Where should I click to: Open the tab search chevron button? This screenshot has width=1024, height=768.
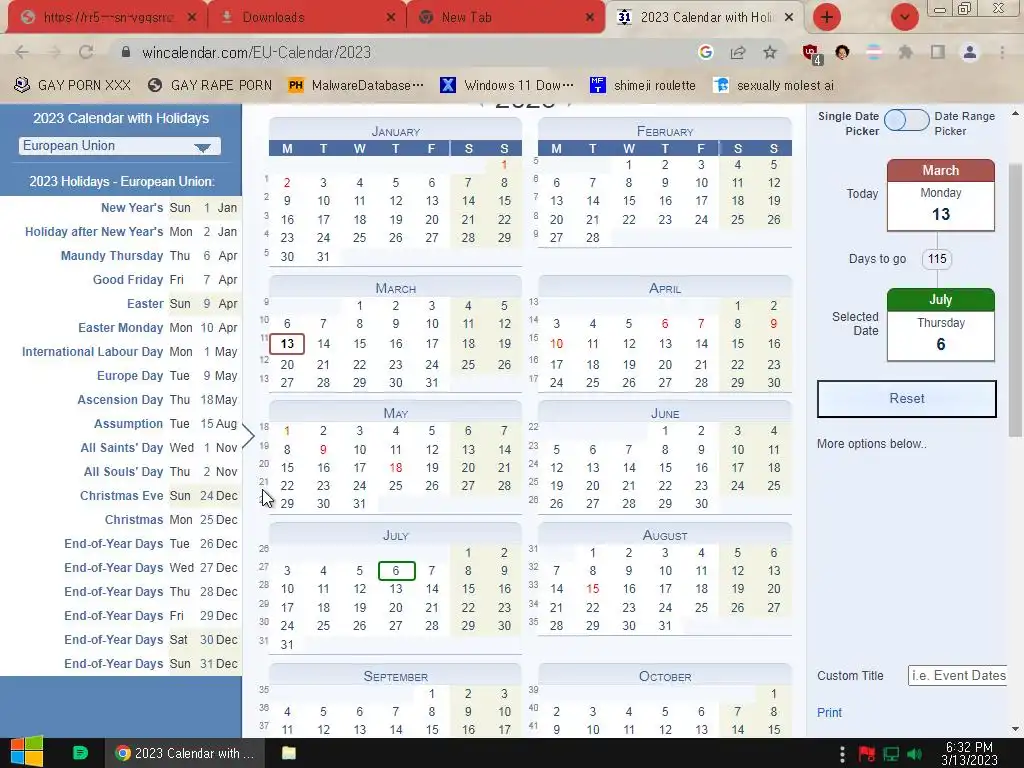tap(904, 17)
